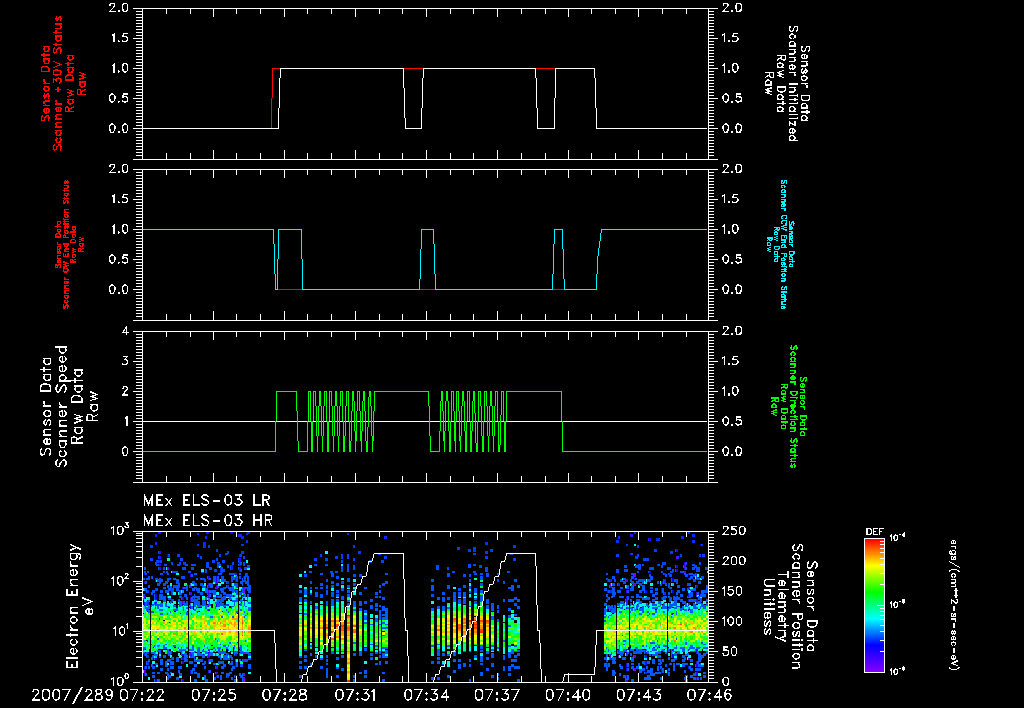1024x708 pixels.
Task: Click the 250 tick on Scanner Position axis
Action: coord(734,531)
